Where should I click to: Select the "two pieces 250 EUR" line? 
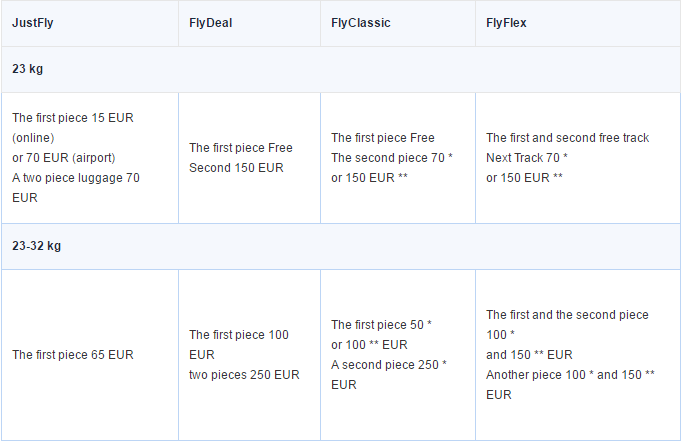(x=244, y=375)
